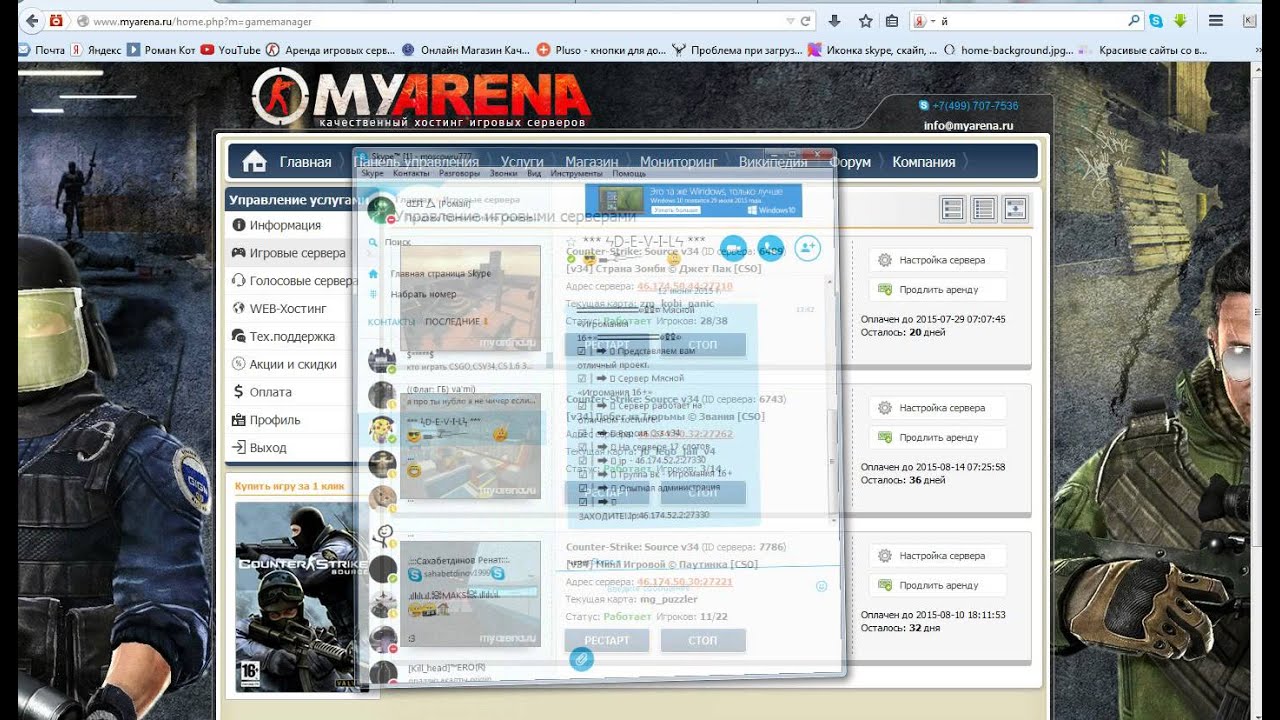Open the Инструменты menu in Skype window
The image size is (1280, 720).
click(576, 173)
